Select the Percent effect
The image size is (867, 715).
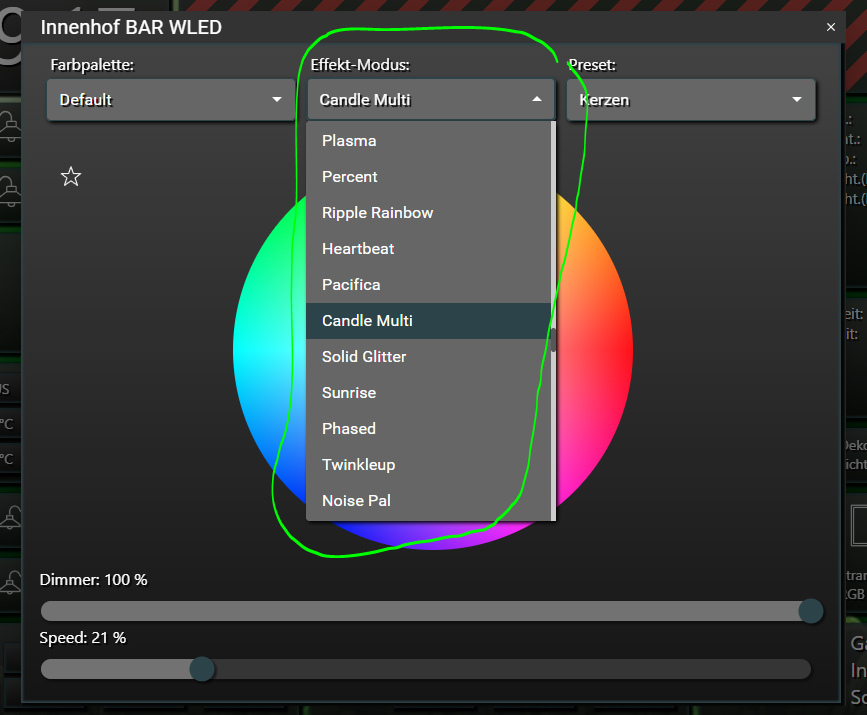pyautogui.click(x=429, y=176)
